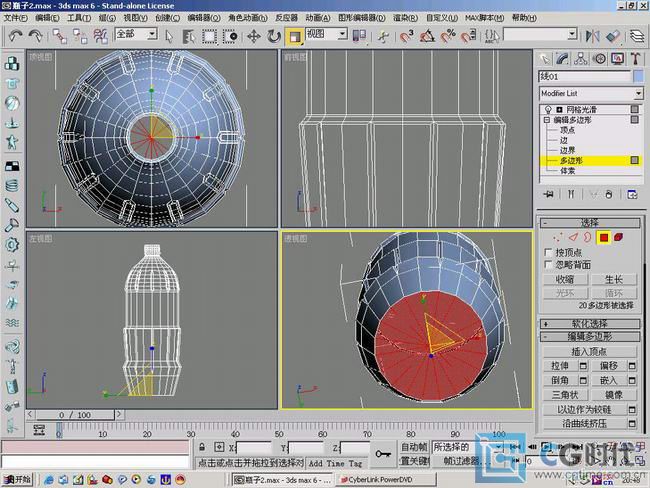Toggle the 3D Snap magnet
This screenshot has height=488, width=650.
click(x=407, y=36)
